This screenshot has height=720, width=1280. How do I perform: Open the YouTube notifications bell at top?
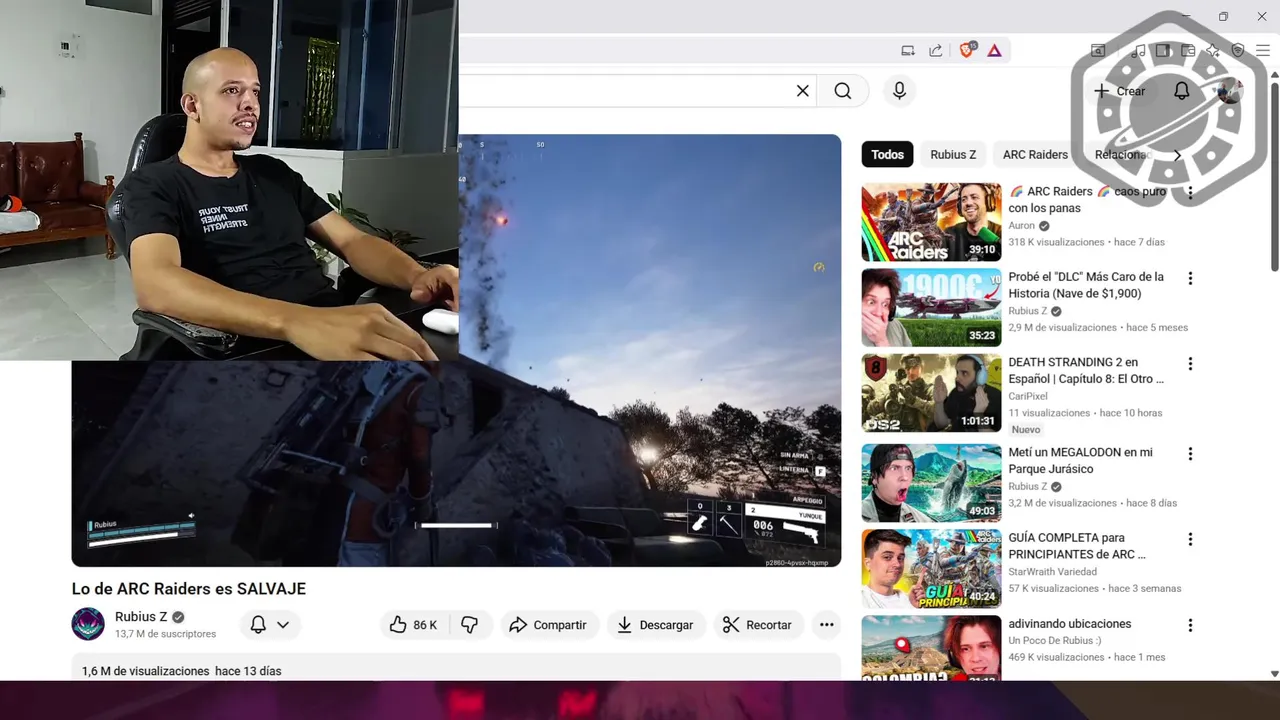[1182, 91]
